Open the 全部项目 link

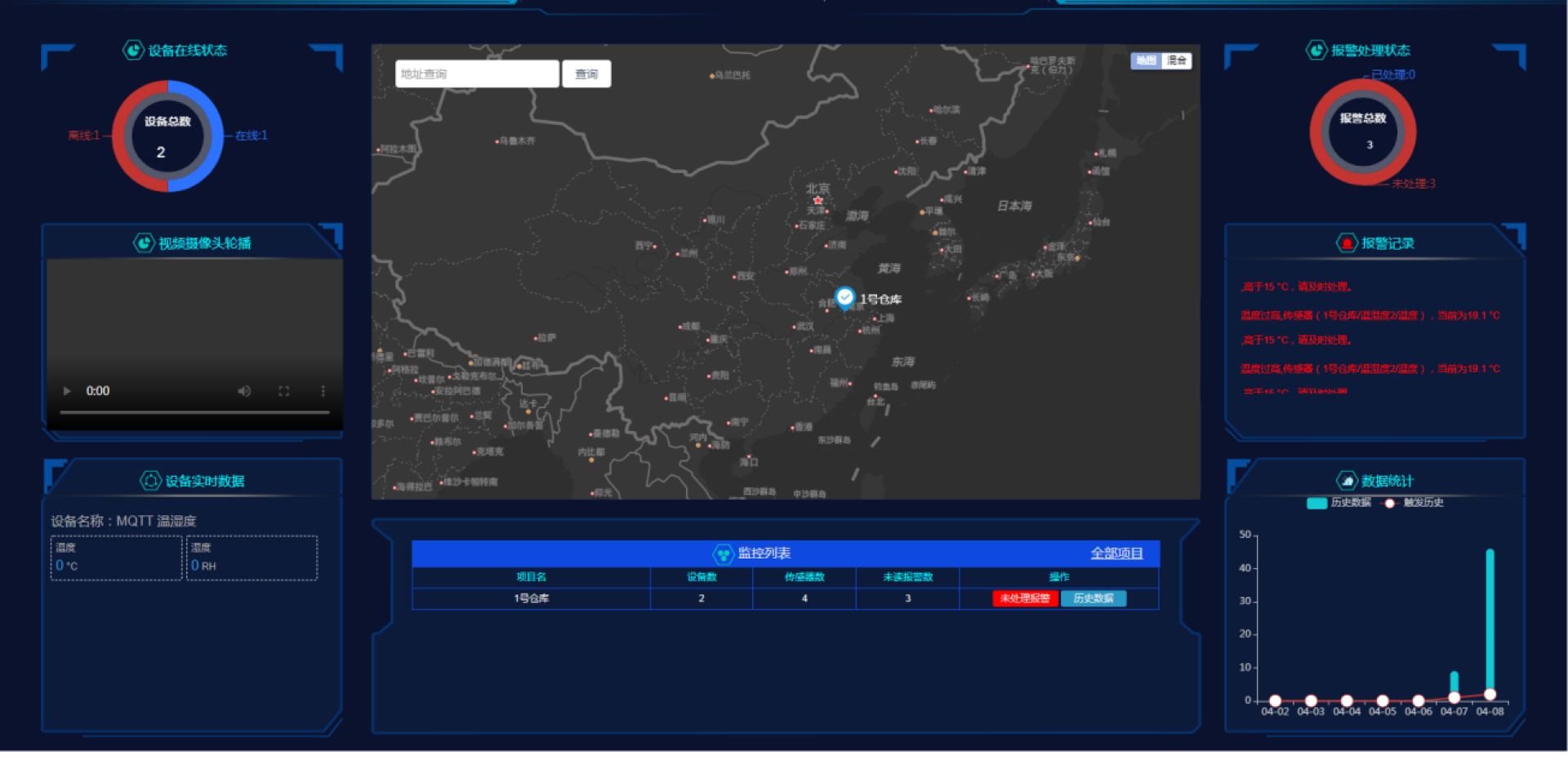click(x=1116, y=554)
